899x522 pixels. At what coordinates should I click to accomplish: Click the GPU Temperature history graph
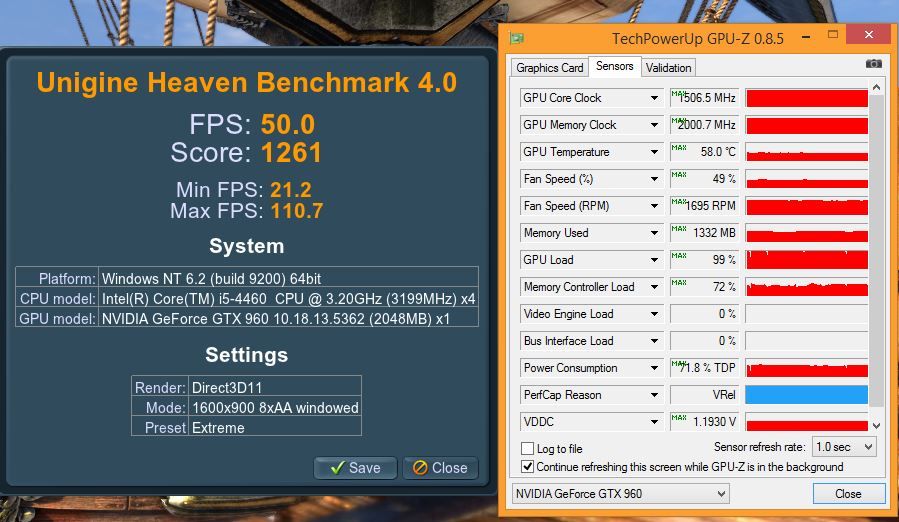(x=807, y=152)
